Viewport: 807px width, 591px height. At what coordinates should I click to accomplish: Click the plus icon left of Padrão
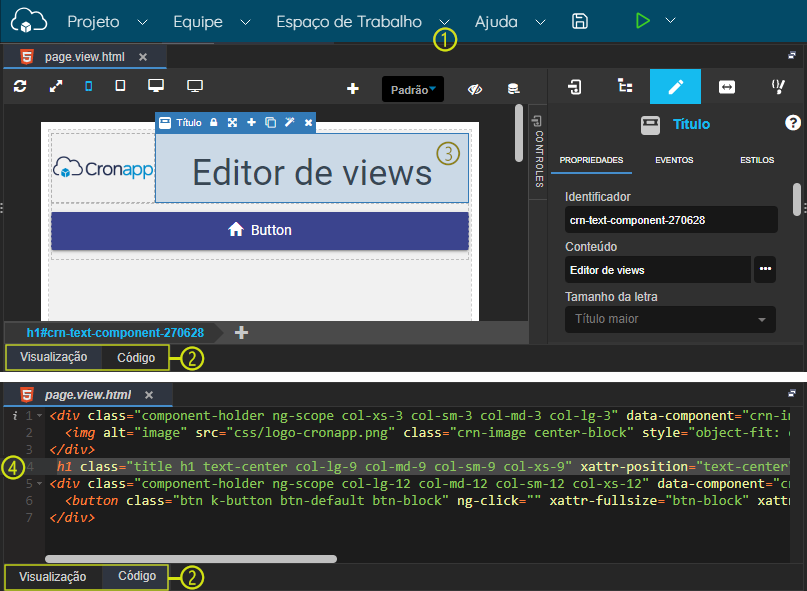pyautogui.click(x=353, y=89)
